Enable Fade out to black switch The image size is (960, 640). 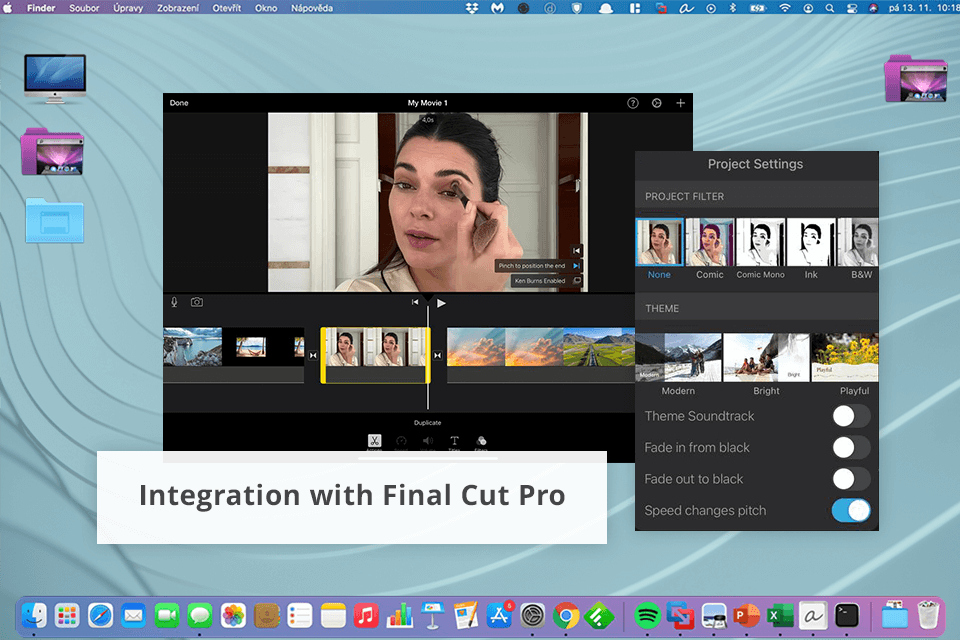tap(851, 479)
